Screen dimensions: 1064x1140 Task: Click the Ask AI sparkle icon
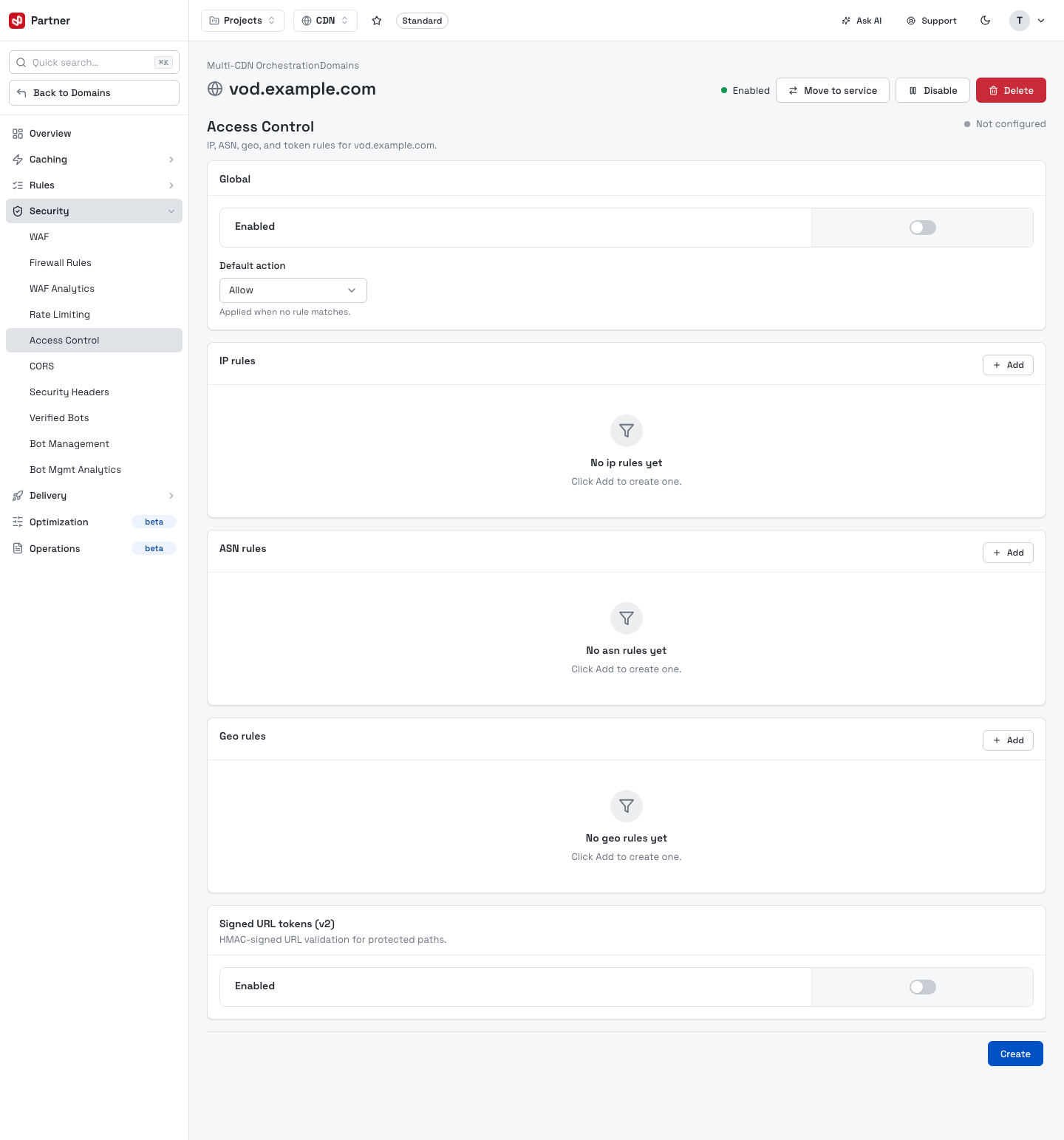coord(846,21)
